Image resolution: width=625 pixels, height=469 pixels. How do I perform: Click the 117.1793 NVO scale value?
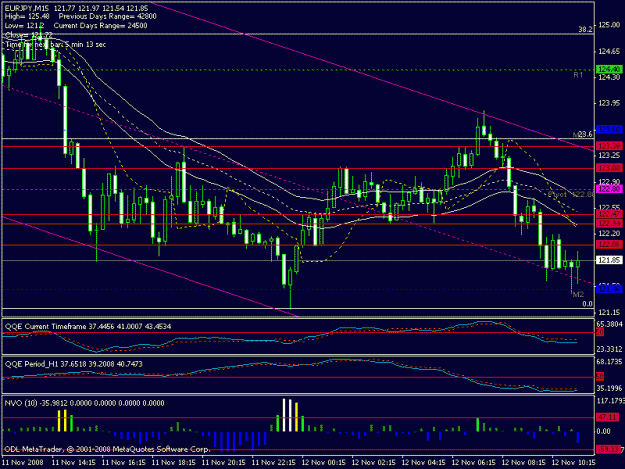click(x=610, y=400)
